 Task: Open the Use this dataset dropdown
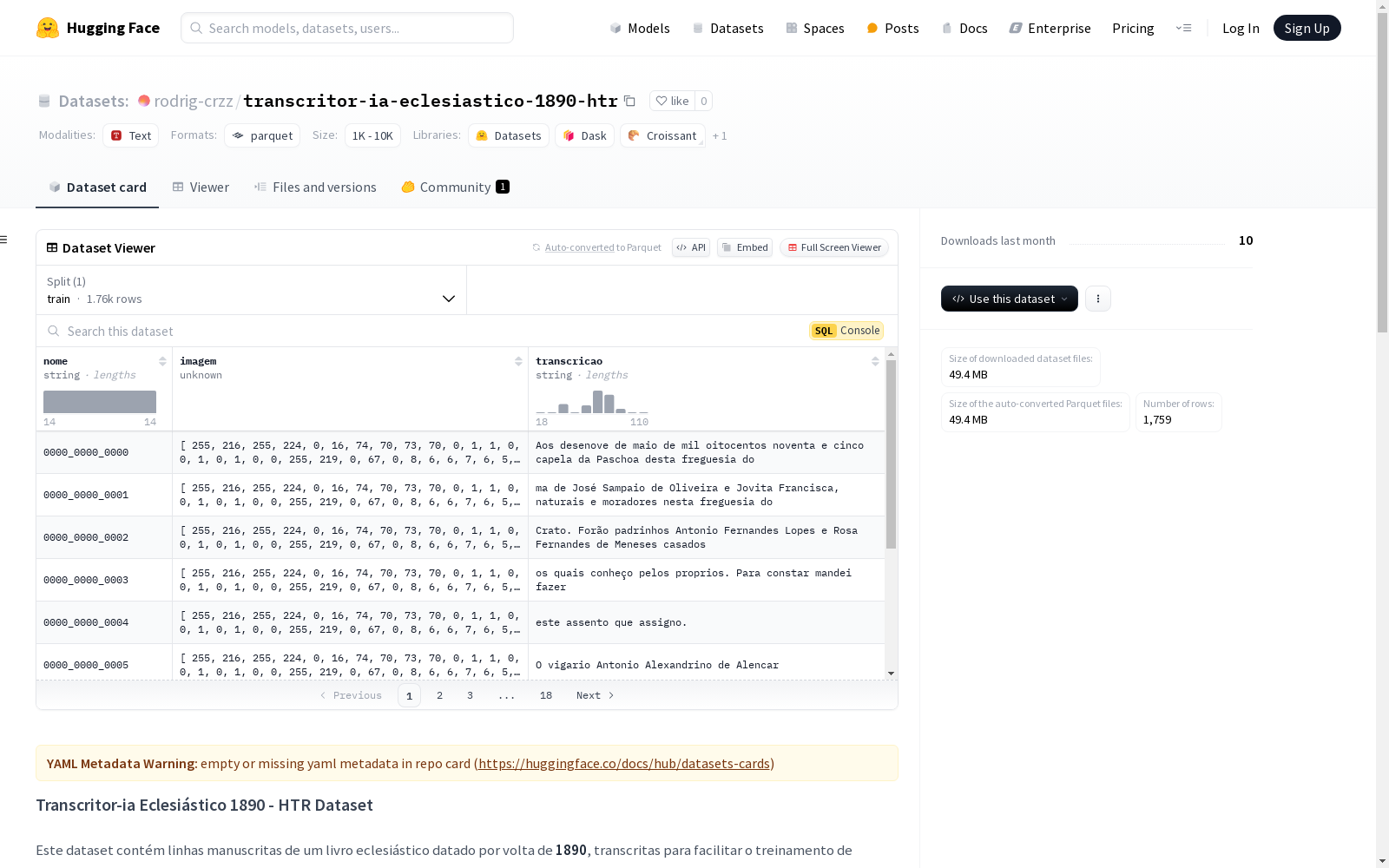pyautogui.click(x=1010, y=299)
